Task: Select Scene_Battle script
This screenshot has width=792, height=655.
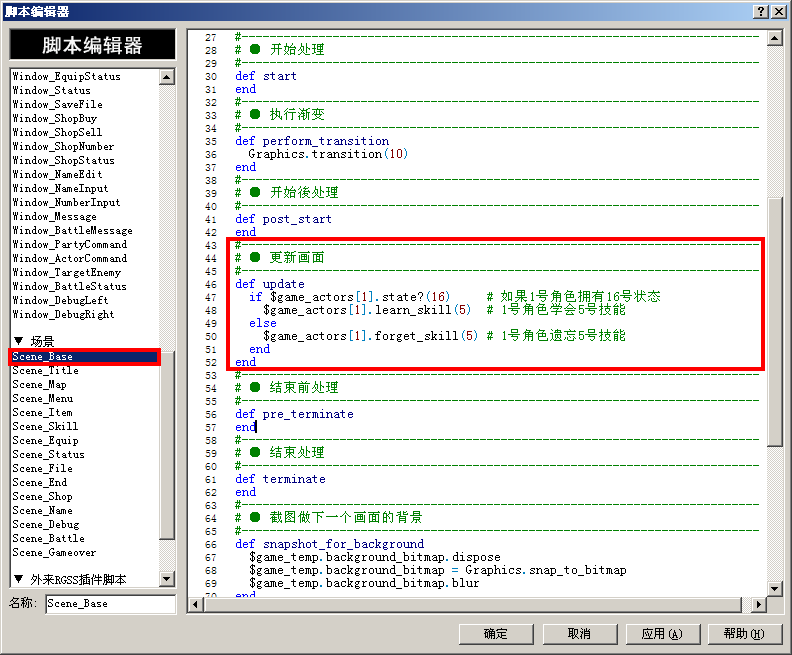Action: coord(48,539)
